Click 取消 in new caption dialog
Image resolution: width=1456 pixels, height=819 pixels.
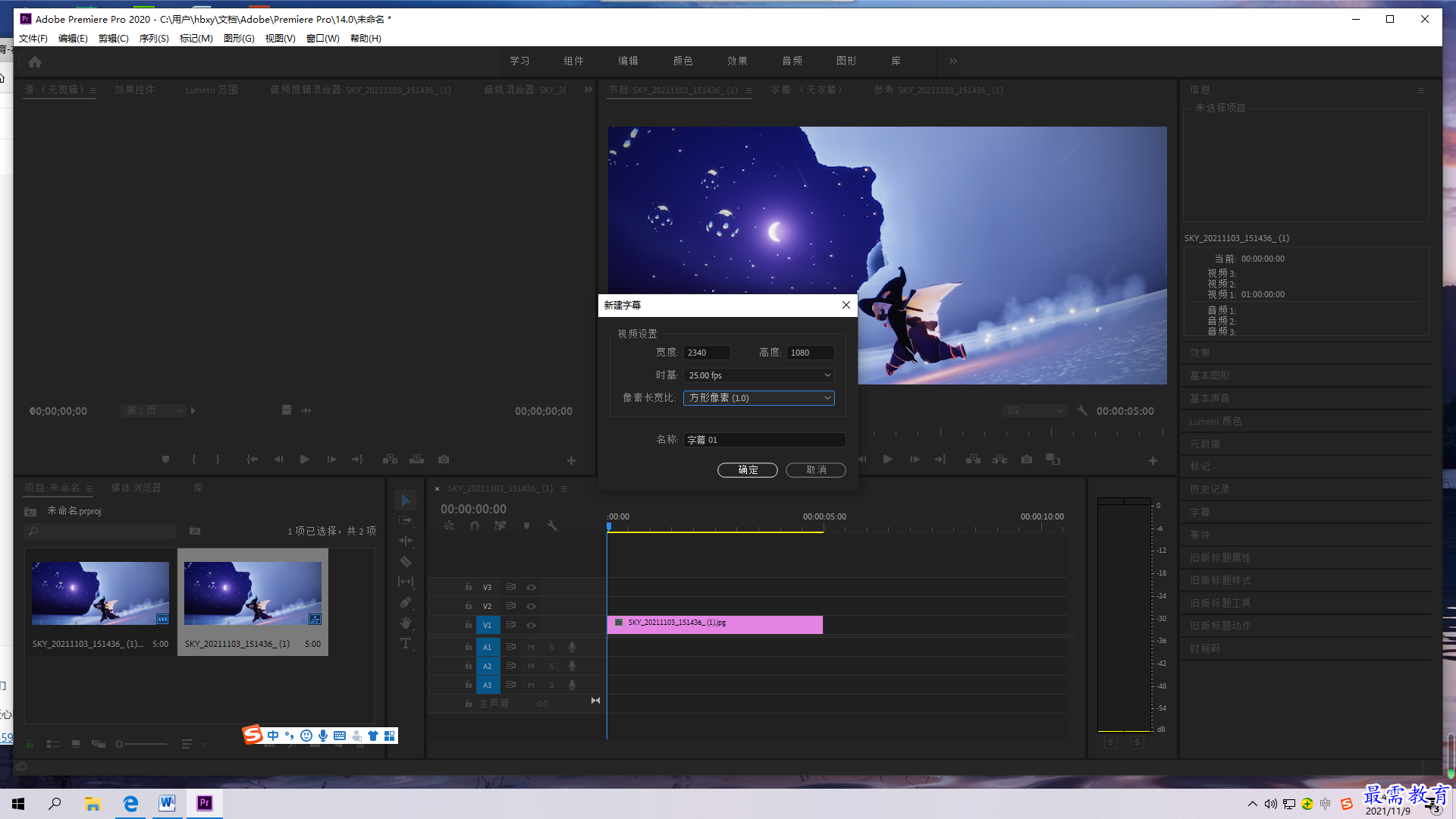coord(816,470)
